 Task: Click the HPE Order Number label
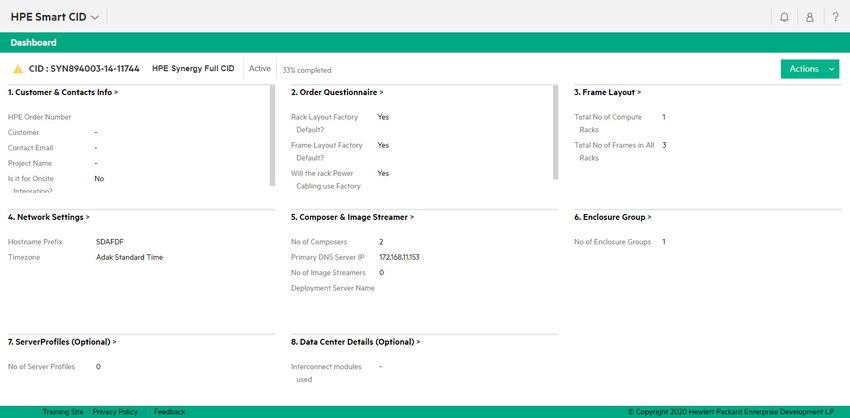tap(40, 117)
